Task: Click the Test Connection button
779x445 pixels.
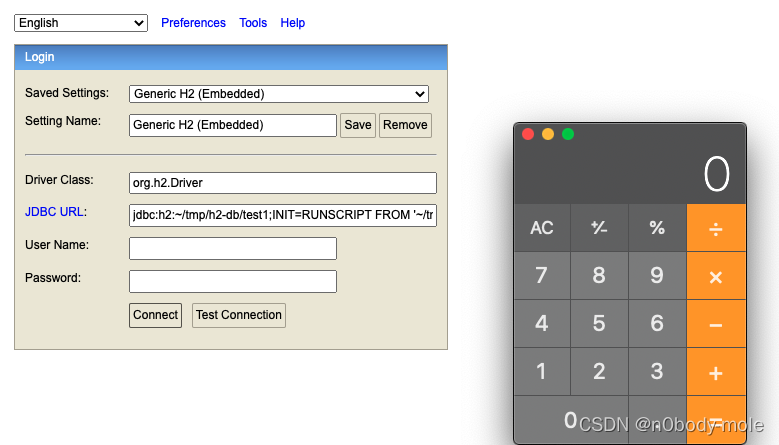Action: click(238, 315)
